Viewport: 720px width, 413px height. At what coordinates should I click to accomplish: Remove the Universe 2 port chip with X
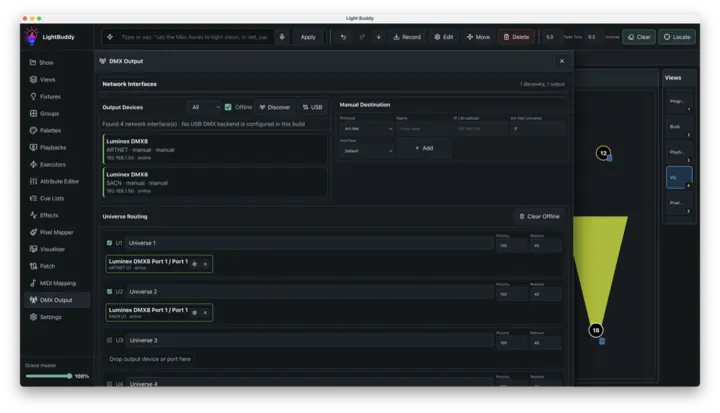coord(205,313)
